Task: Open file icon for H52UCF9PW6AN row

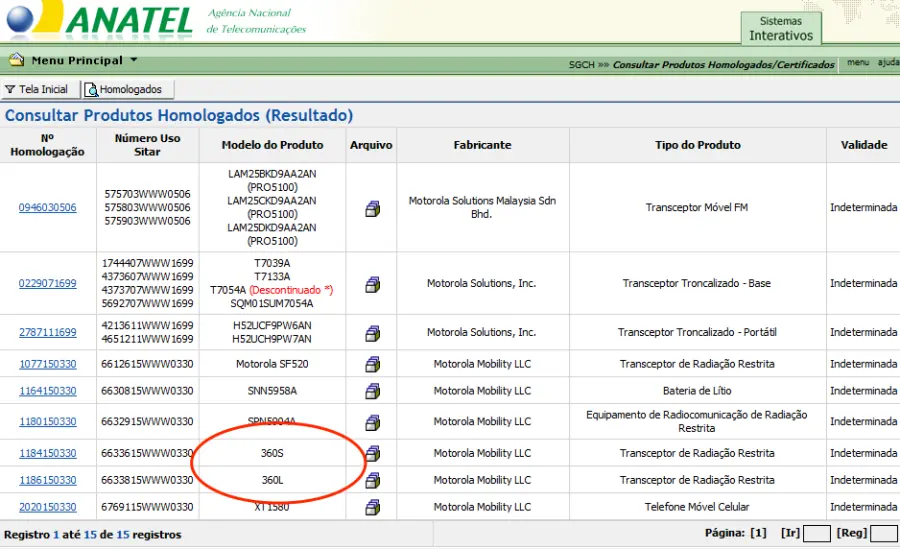Action: (372, 333)
